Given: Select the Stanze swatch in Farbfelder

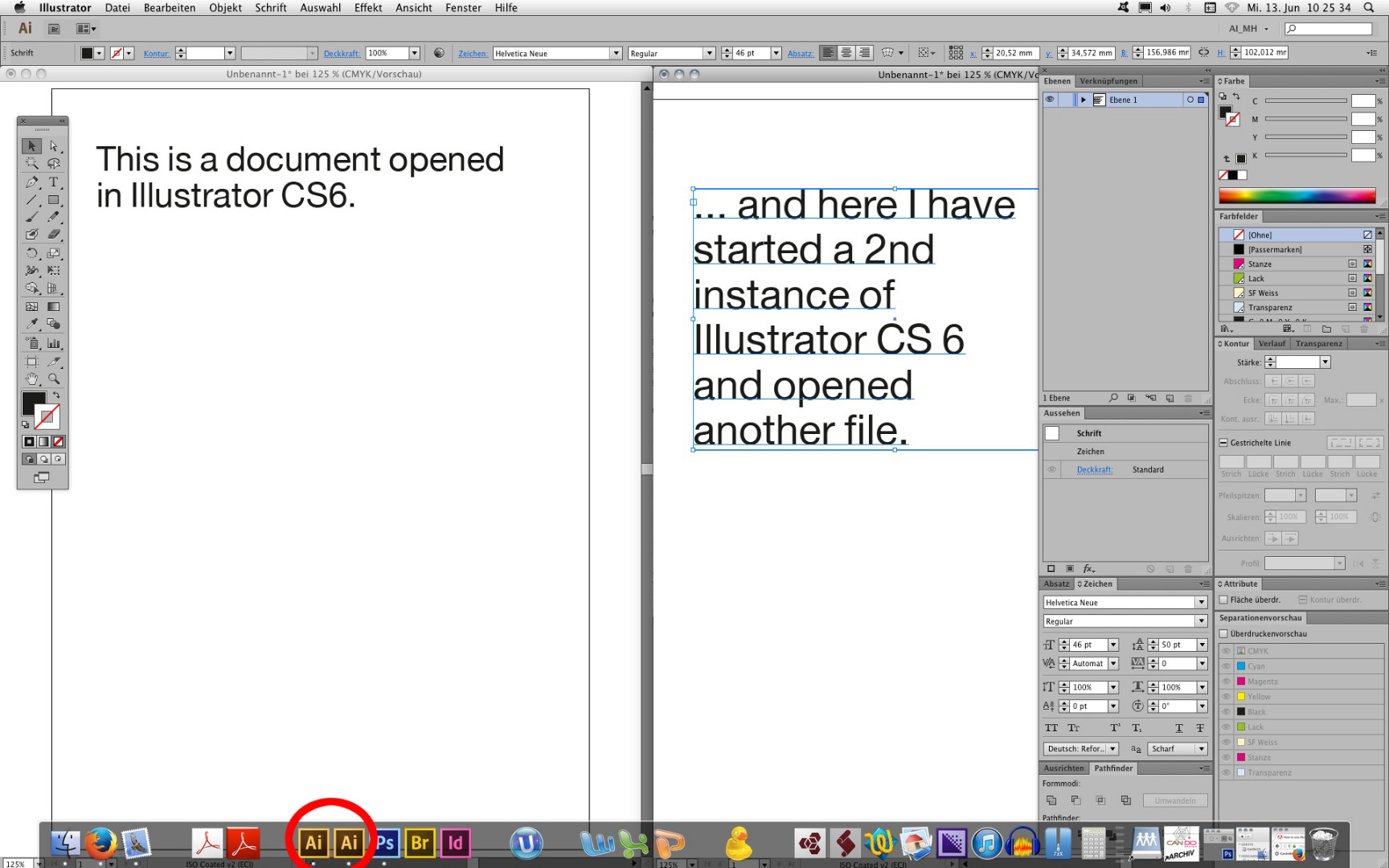Looking at the screenshot, I should click(x=1260, y=264).
